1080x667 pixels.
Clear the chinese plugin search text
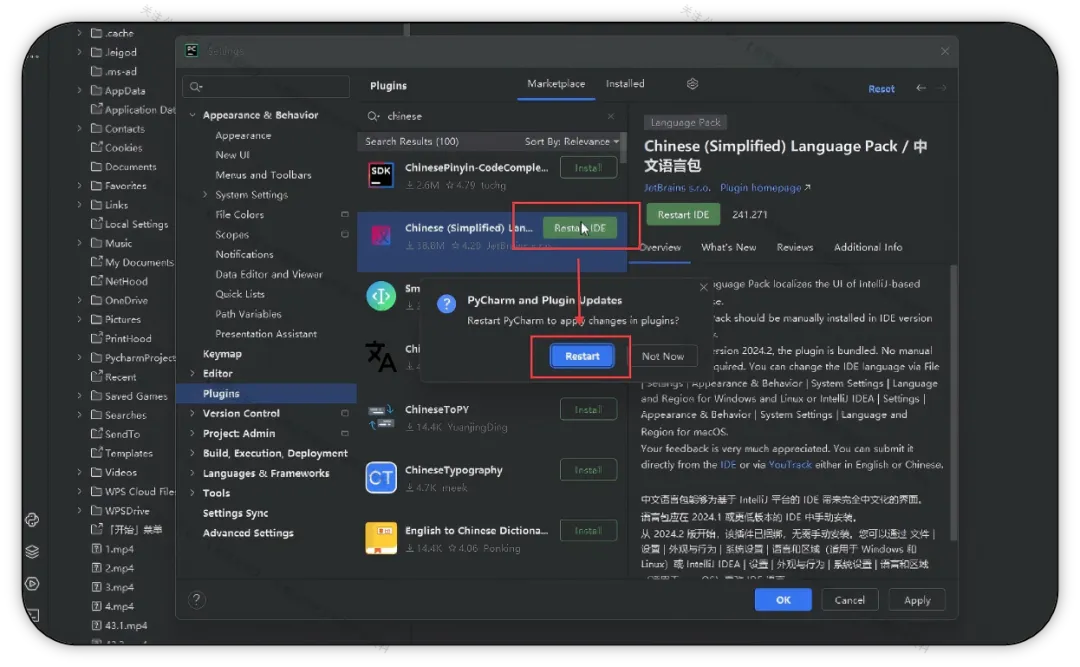coord(610,116)
